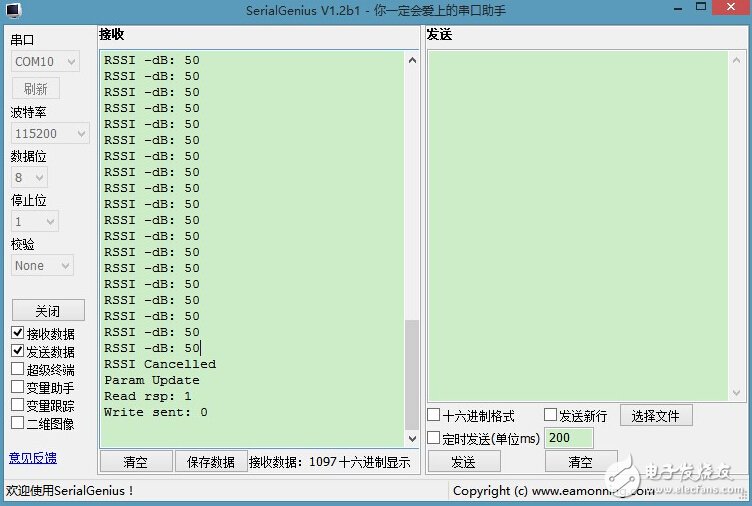Screen dimensions: 752x506
Task: Enable the 变量助手 checkbox
Action: 17,387
